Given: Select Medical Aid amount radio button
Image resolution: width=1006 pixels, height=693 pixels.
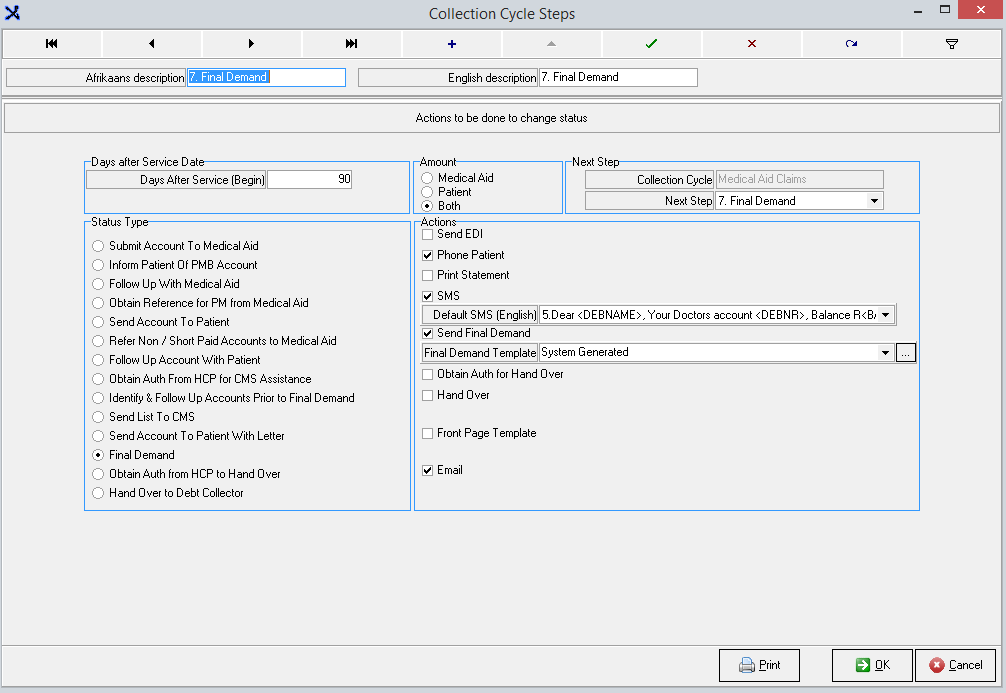Looking at the screenshot, I should pos(427,178).
